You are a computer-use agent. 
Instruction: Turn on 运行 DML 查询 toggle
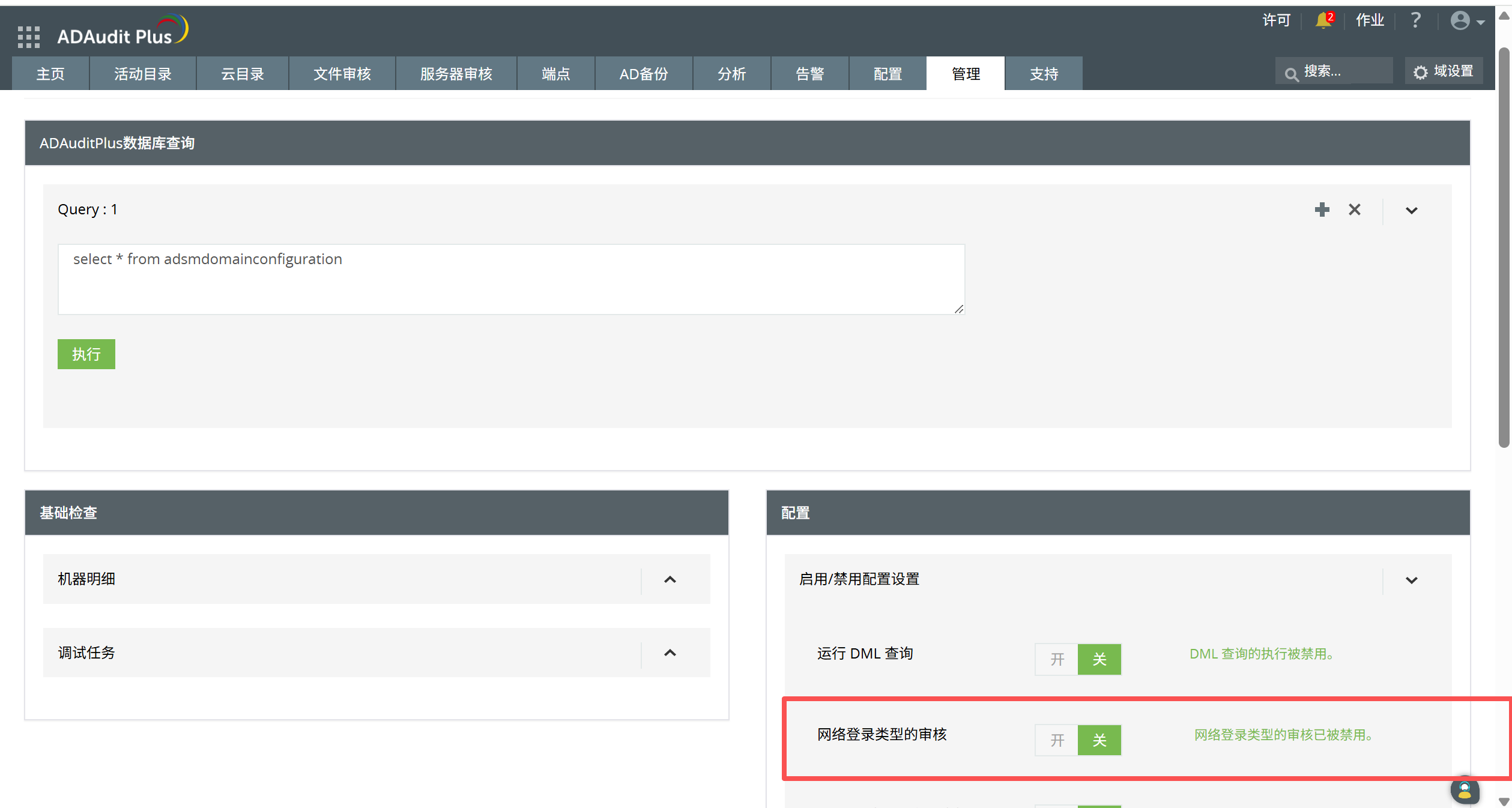[1057, 659]
